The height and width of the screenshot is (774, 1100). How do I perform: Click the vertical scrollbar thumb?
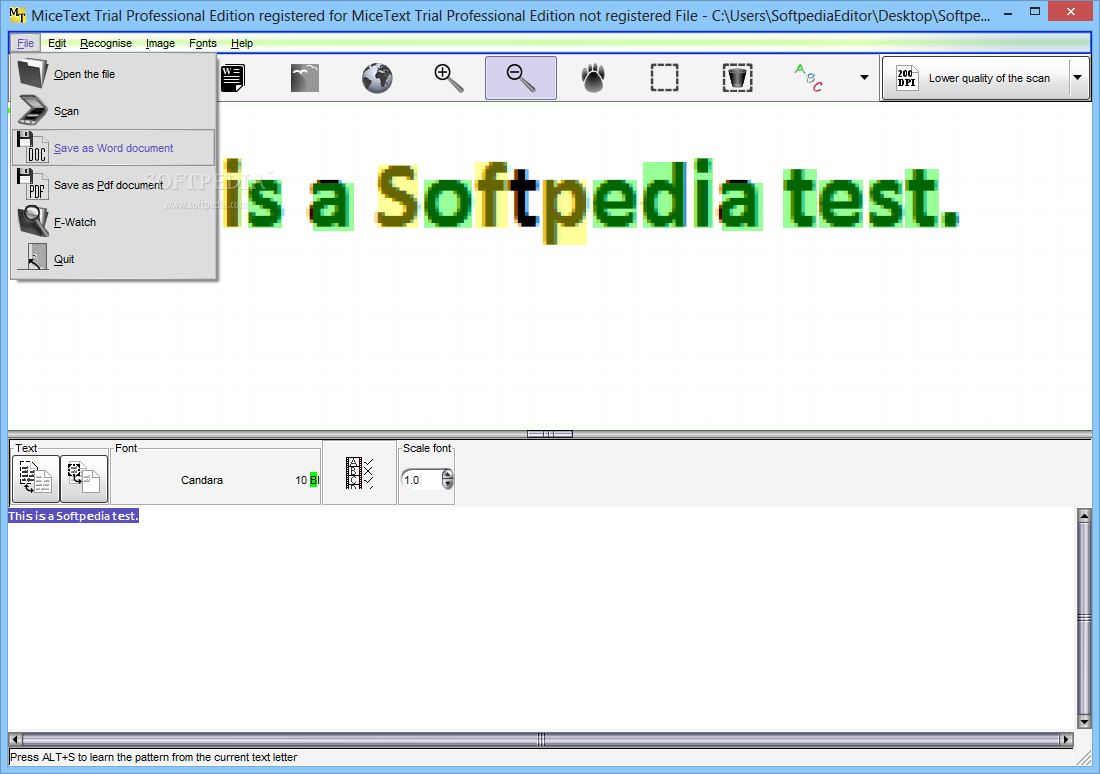(x=1084, y=618)
